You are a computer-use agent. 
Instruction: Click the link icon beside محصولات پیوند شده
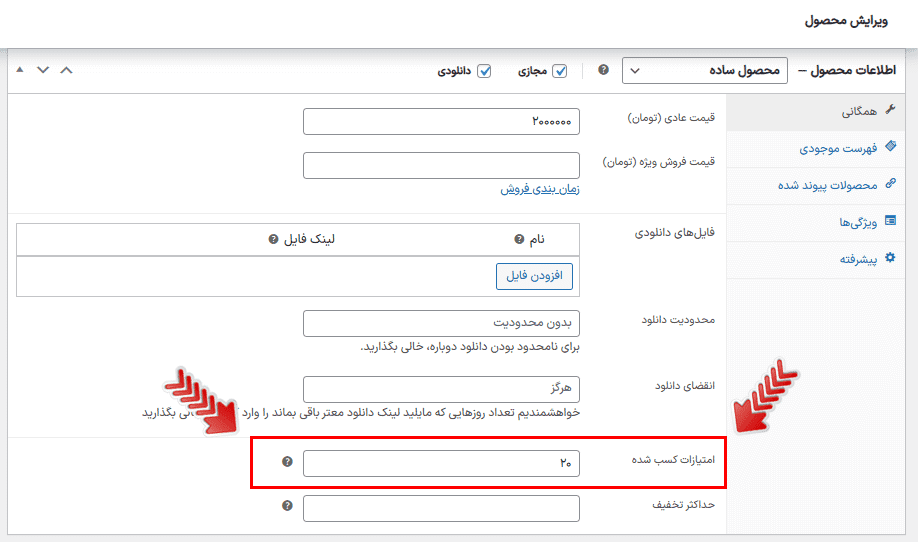click(890, 183)
